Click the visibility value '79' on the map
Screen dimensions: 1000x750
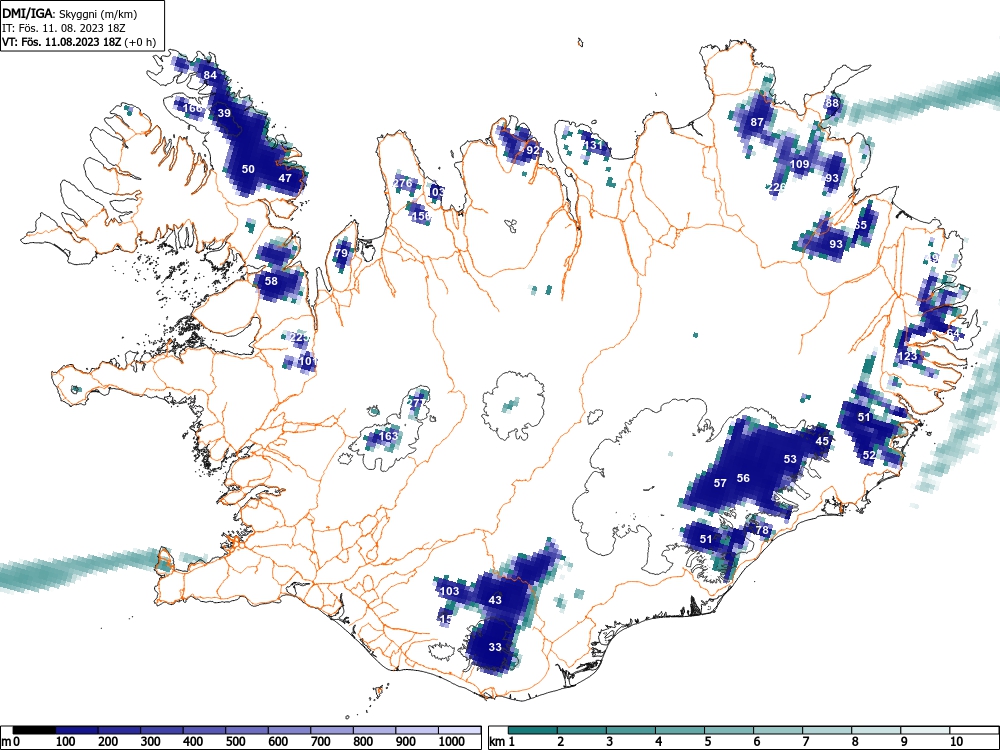342,253
